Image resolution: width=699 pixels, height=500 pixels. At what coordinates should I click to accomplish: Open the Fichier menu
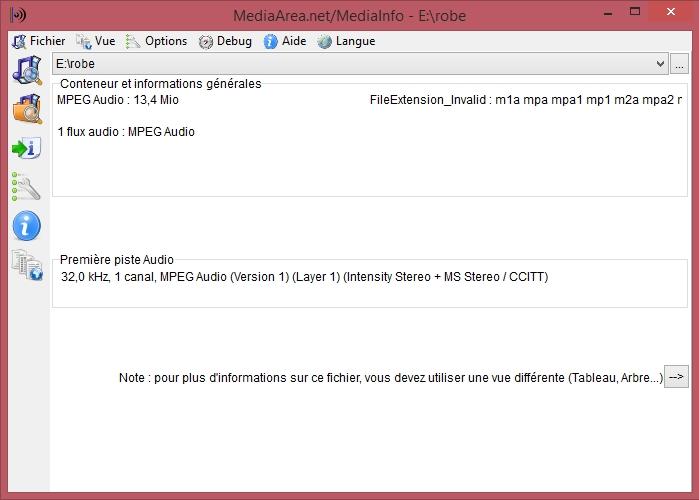point(39,41)
